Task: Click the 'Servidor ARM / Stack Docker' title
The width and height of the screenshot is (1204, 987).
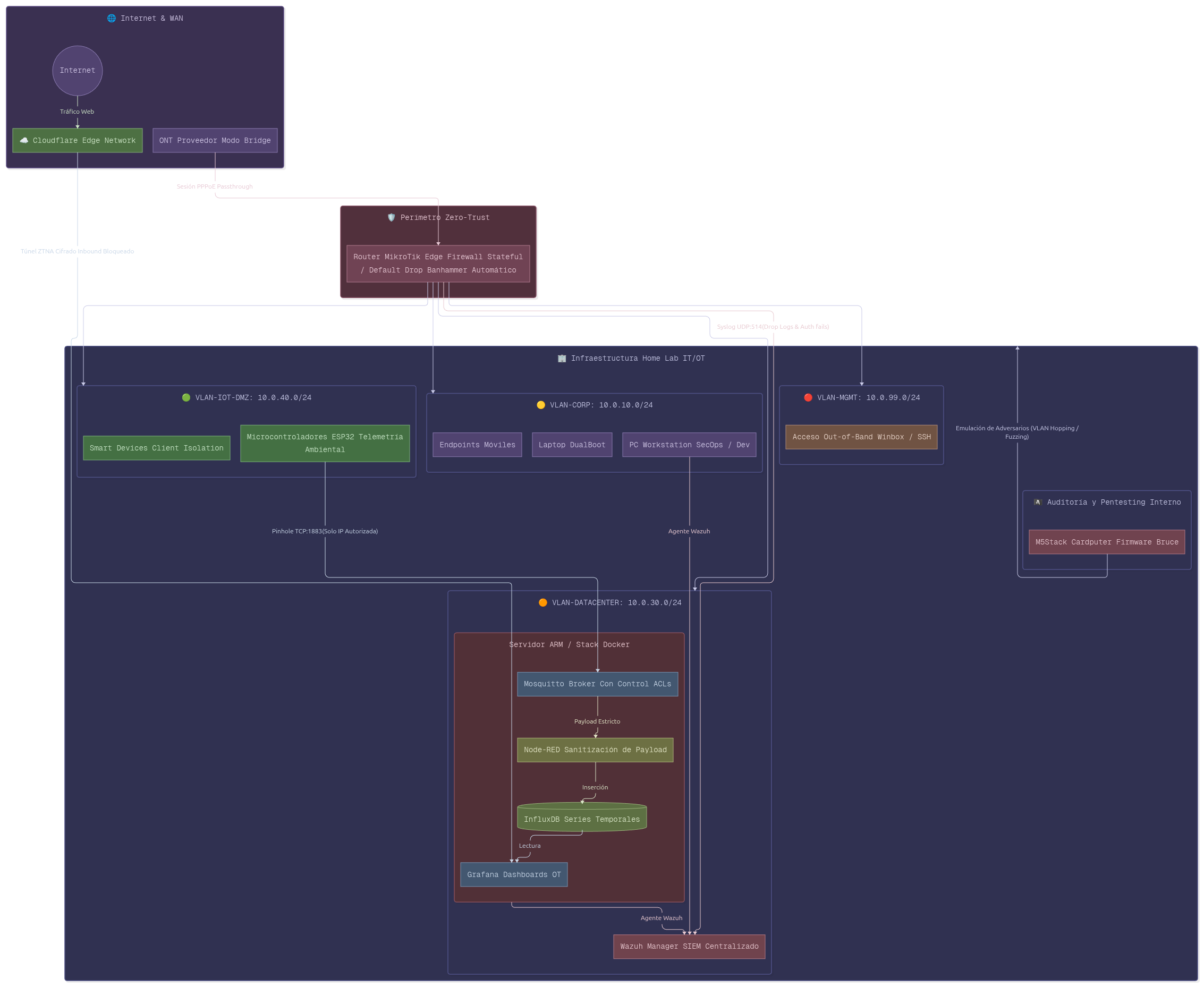Action: pos(569,645)
